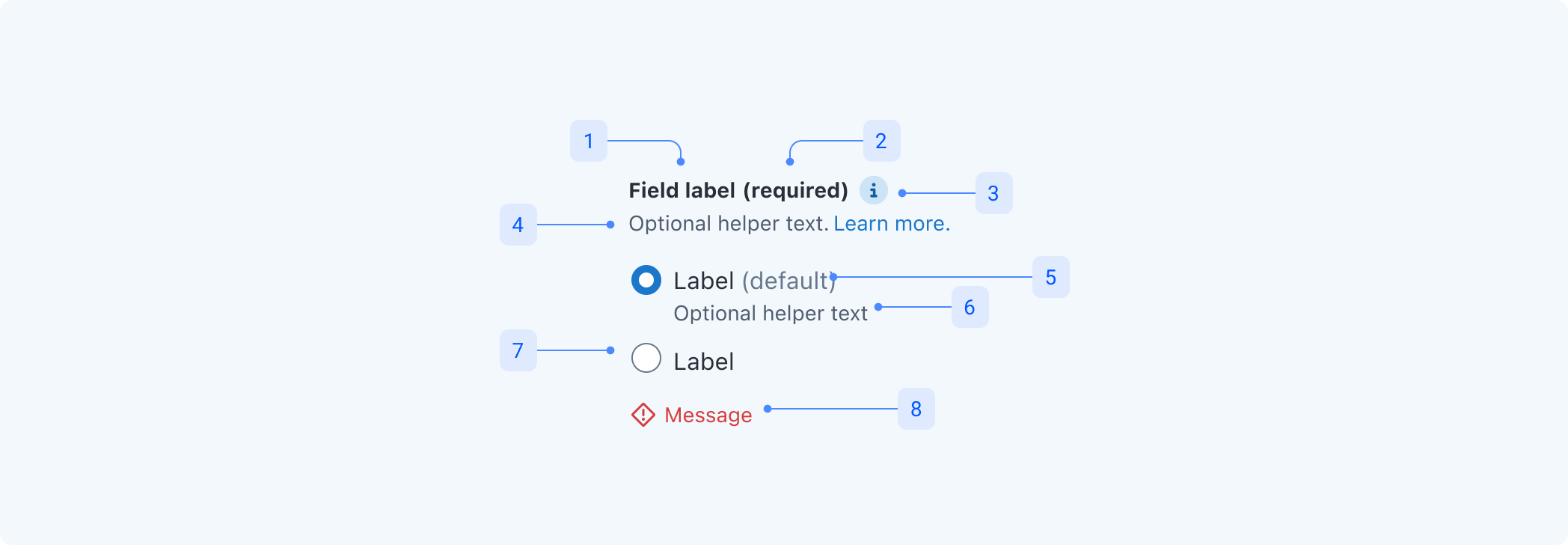
Task: Click annotation badge number 1
Action: (x=589, y=141)
